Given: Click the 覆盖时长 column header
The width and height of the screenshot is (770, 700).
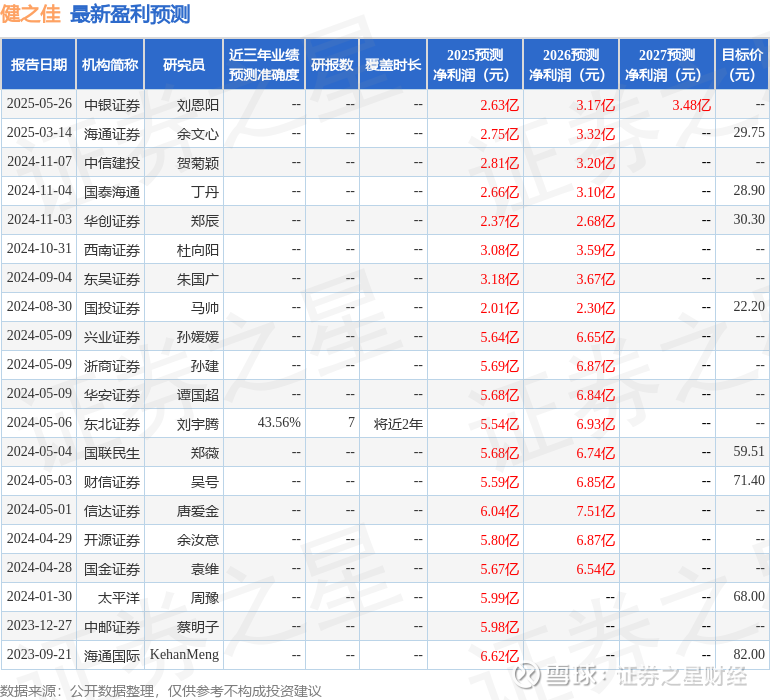Looking at the screenshot, I should 393,64.
